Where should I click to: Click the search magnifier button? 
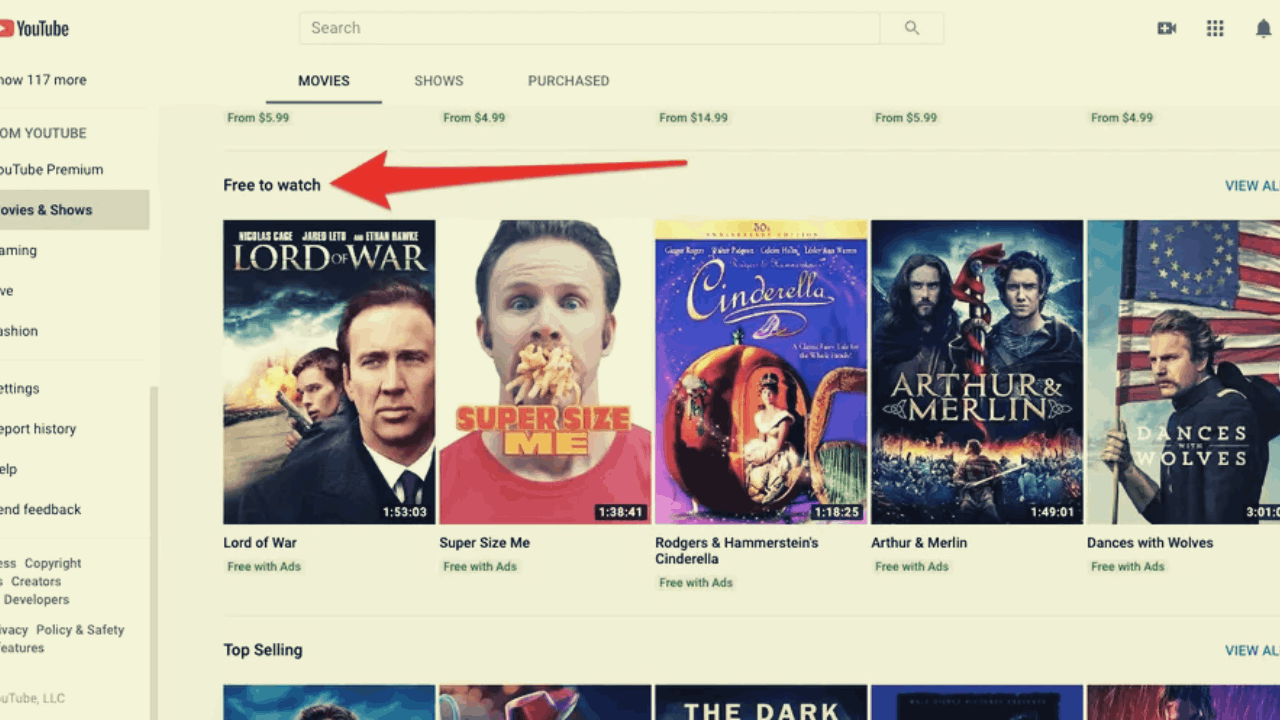coord(912,28)
